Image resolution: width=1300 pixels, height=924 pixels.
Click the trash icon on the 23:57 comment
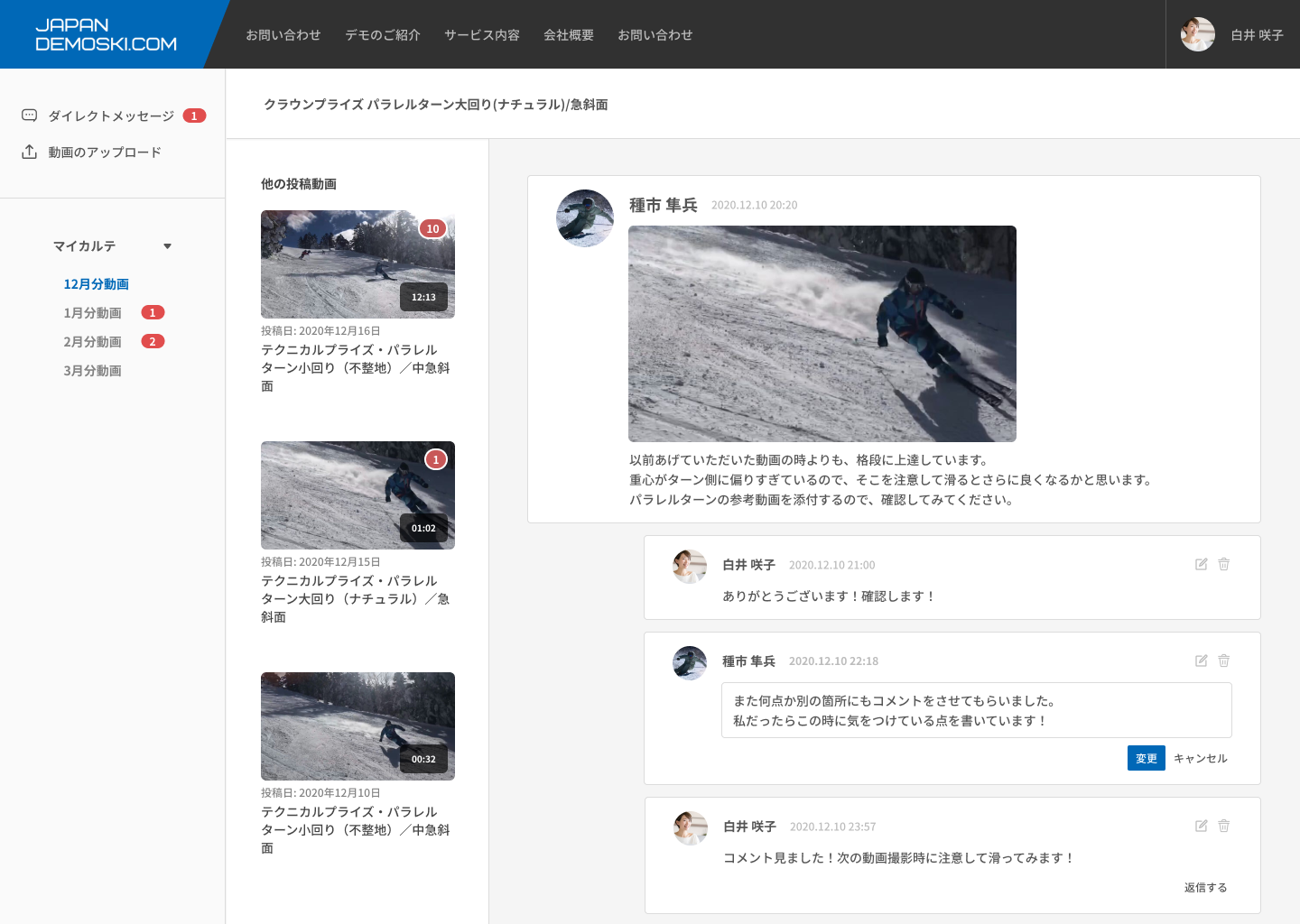point(1224,826)
